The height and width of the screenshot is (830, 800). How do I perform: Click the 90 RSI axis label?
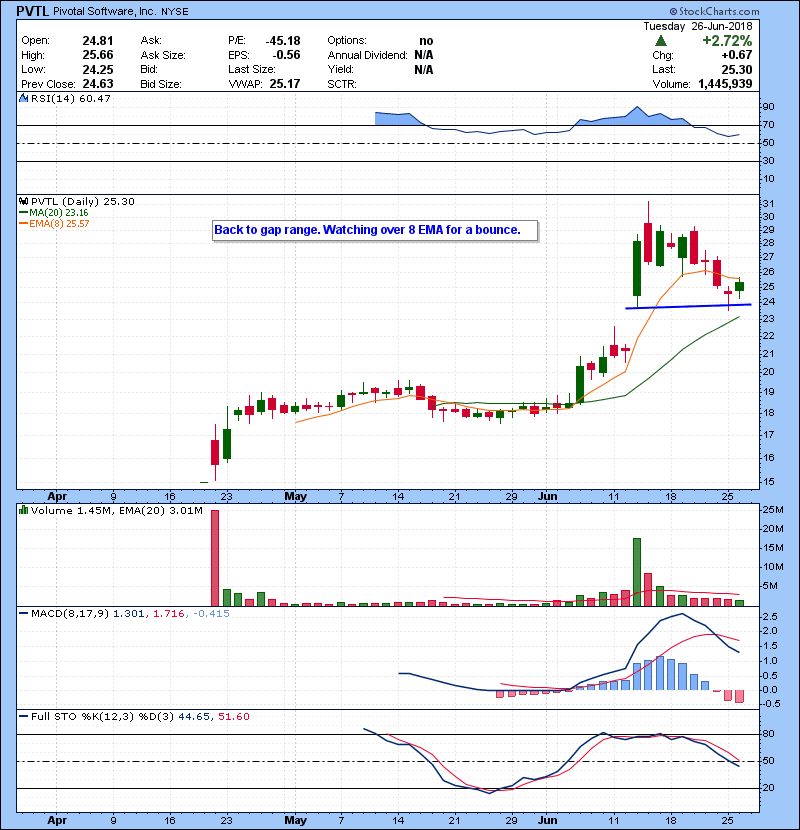768,107
